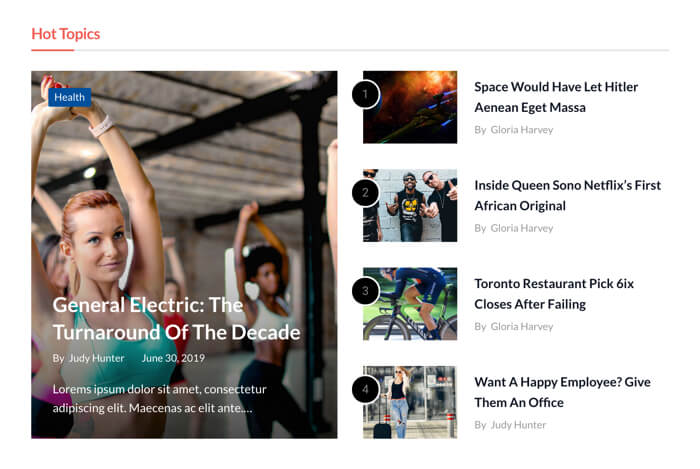Click the number 4 rank badge
Viewport: 700px width, 469px height.
pos(365,389)
